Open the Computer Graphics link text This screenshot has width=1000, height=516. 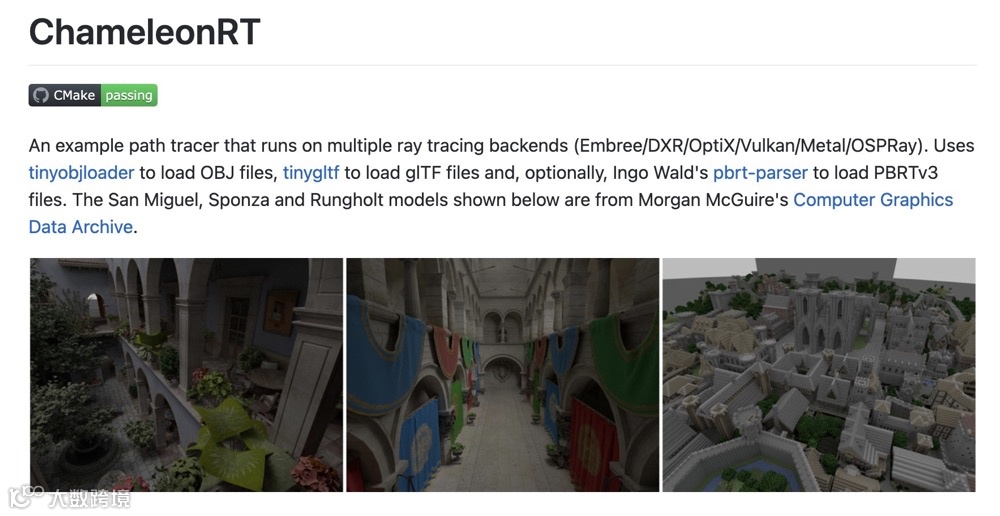(x=873, y=200)
